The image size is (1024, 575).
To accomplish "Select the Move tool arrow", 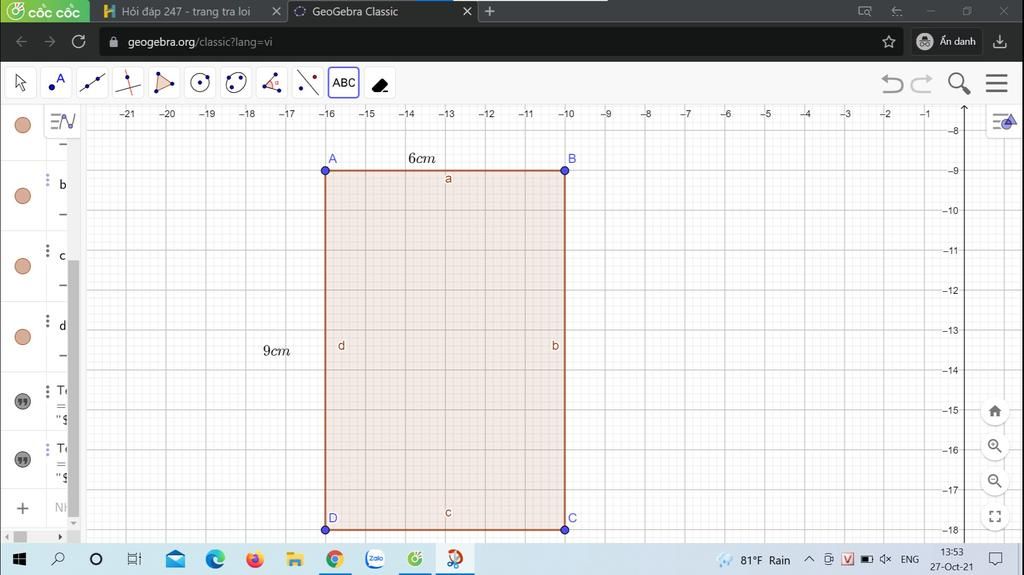I will (x=20, y=83).
